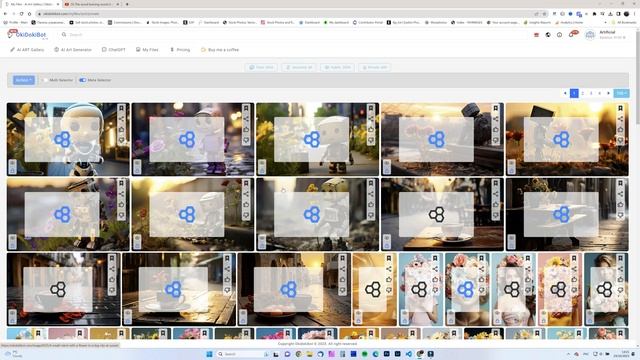Like the fifth image in the top row
The height and width of the screenshot is (360, 640).
(x=620, y=129)
